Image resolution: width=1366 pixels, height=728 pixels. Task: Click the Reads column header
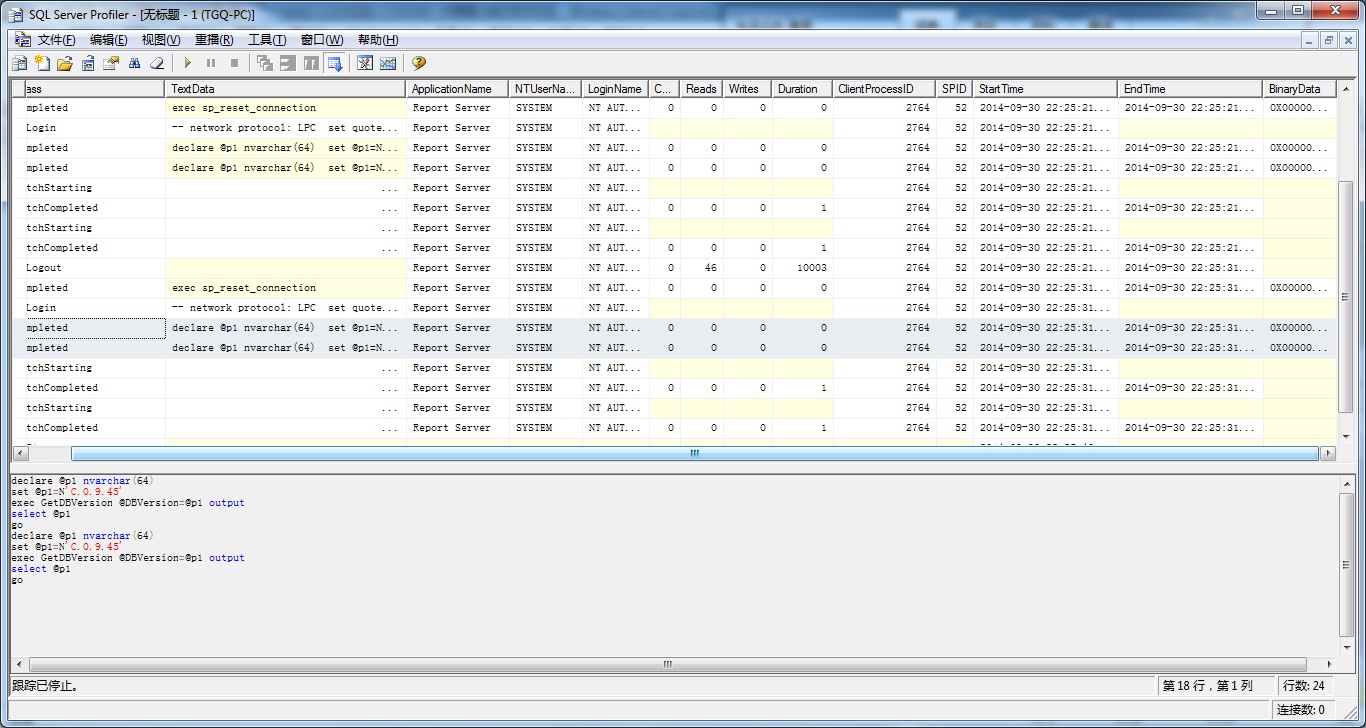(x=702, y=89)
